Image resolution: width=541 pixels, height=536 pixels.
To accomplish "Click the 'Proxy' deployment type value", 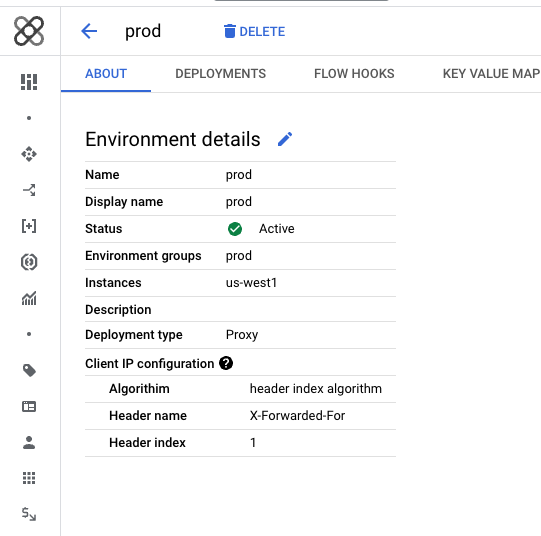I will pos(242,335).
